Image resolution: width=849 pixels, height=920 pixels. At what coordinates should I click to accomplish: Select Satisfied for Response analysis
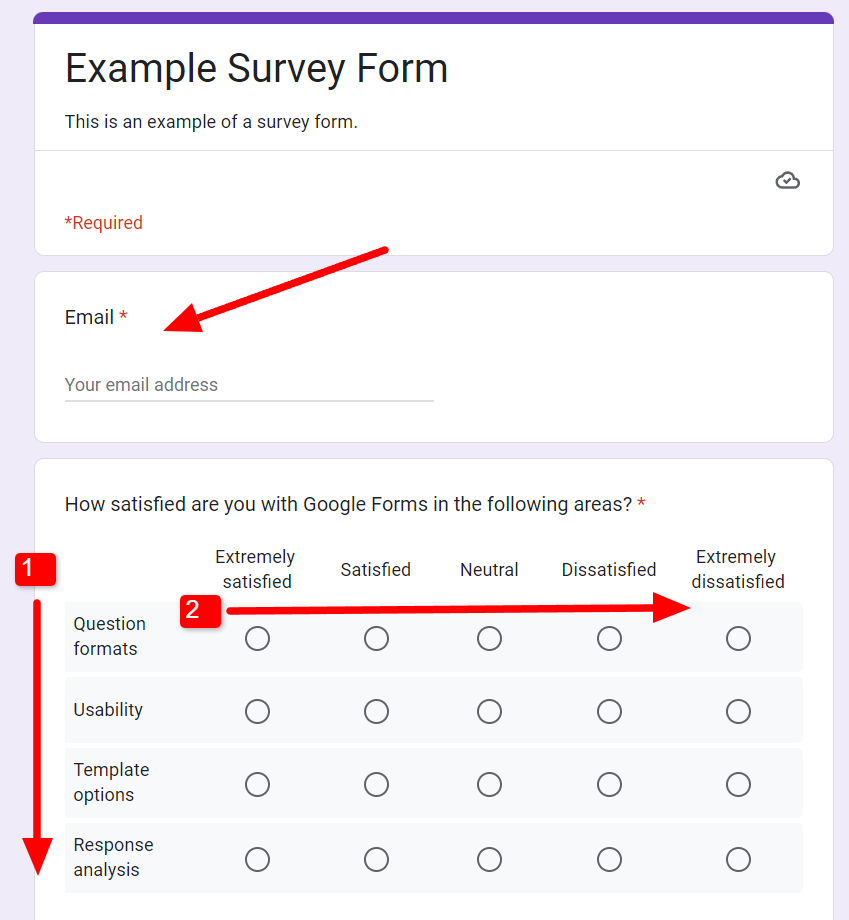[x=376, y=859]
